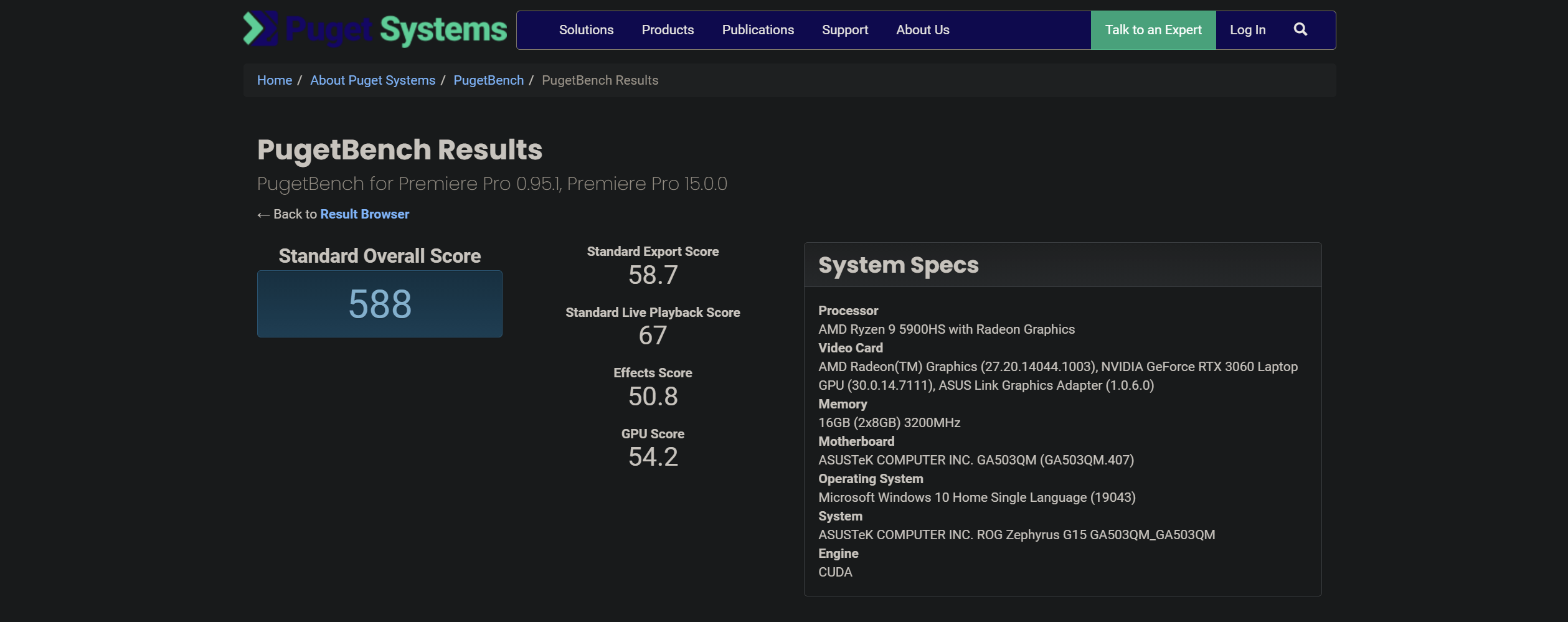
Task: Click the GPU Score value 54.2
Action: pyautogui.click(x=653, y=457)
